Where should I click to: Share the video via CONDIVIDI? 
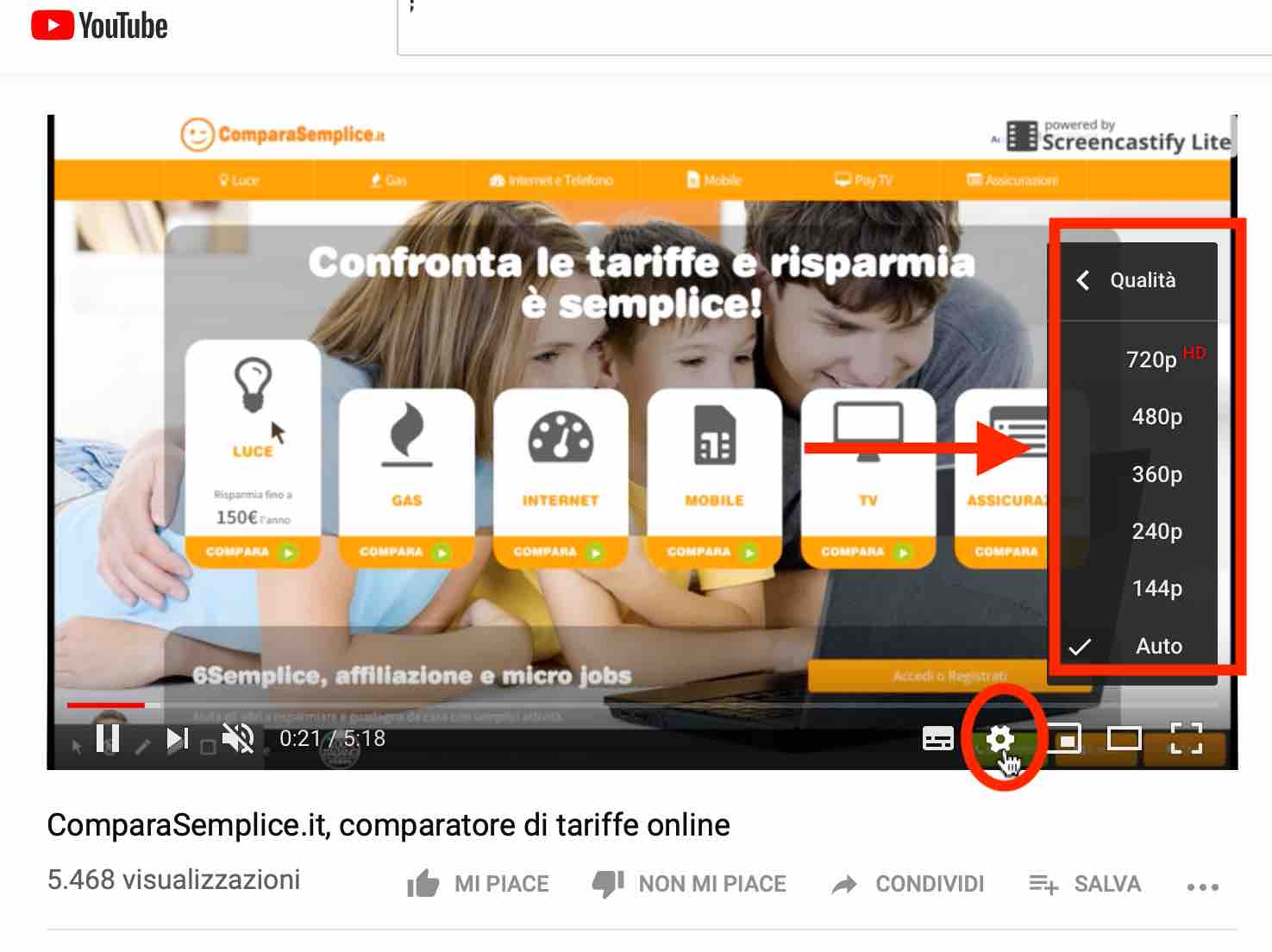pos(907,884)
